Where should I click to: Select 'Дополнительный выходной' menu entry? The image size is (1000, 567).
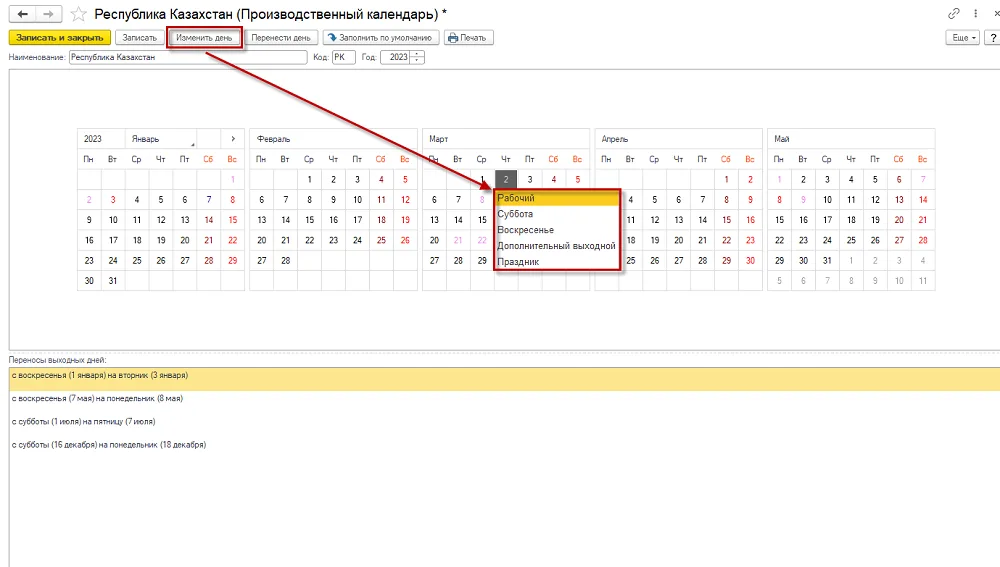(557, 246)
